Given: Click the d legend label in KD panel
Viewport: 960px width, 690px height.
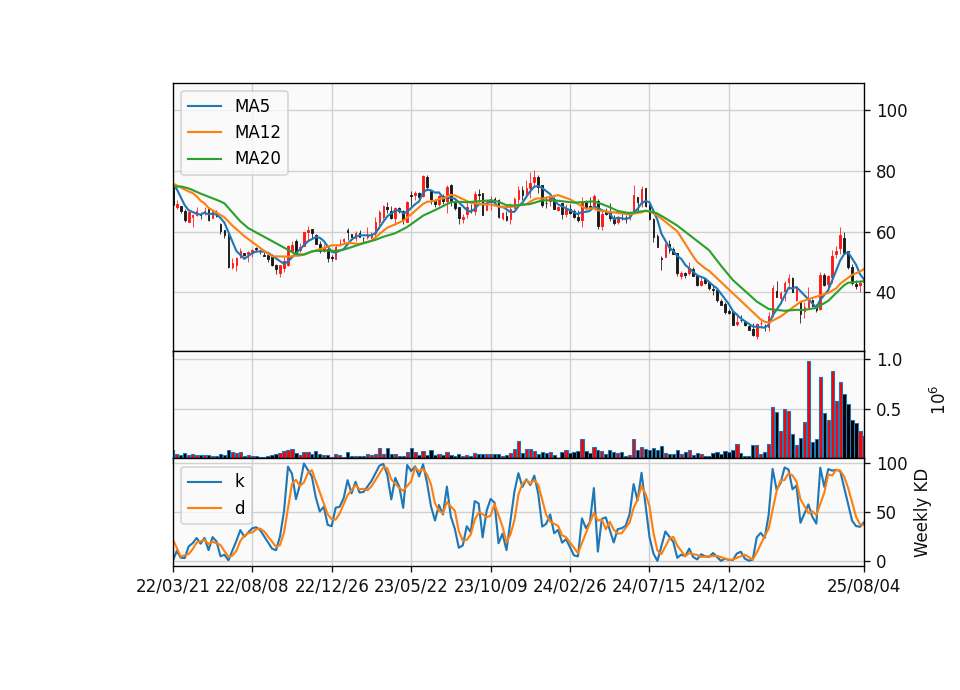Looking at the screenshot, I should click(x=239, y=508).
